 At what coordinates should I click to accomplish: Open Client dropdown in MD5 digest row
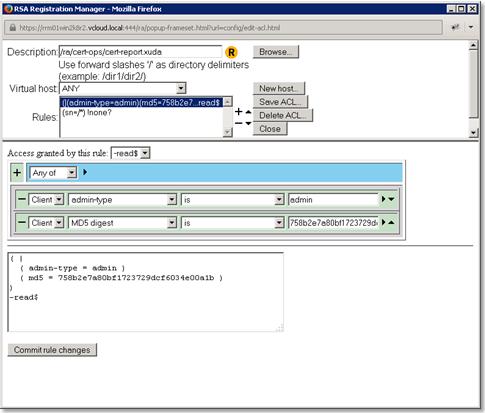(46, 223)
